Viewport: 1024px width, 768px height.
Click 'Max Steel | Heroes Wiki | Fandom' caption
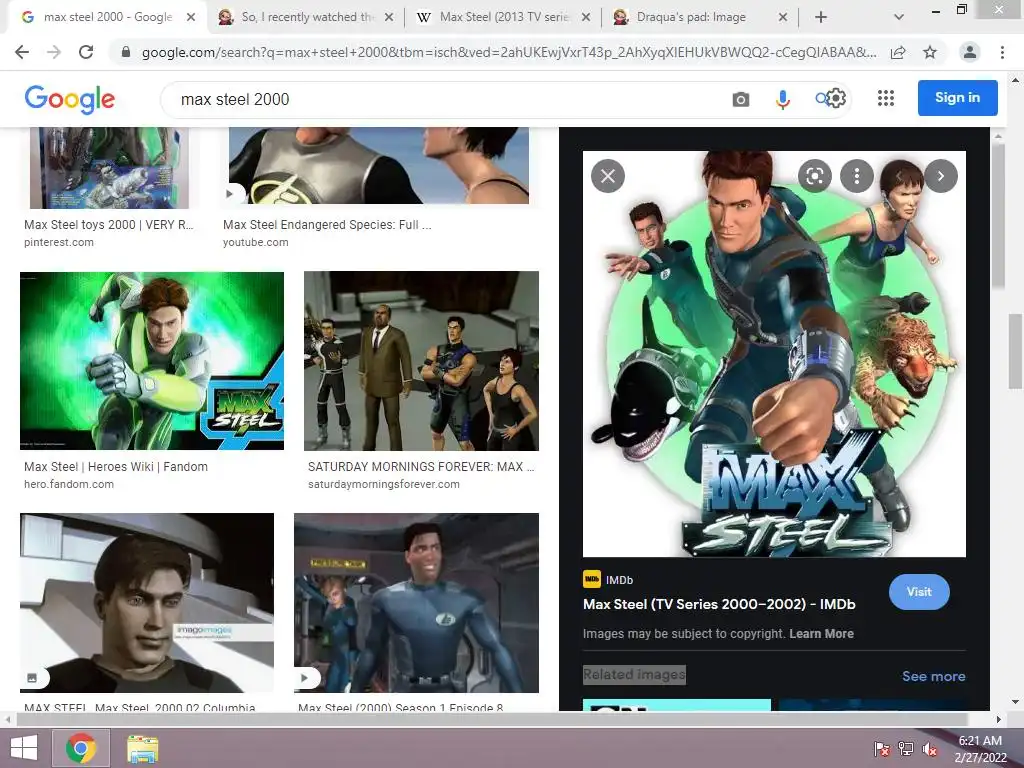click(x=116, y=466)
